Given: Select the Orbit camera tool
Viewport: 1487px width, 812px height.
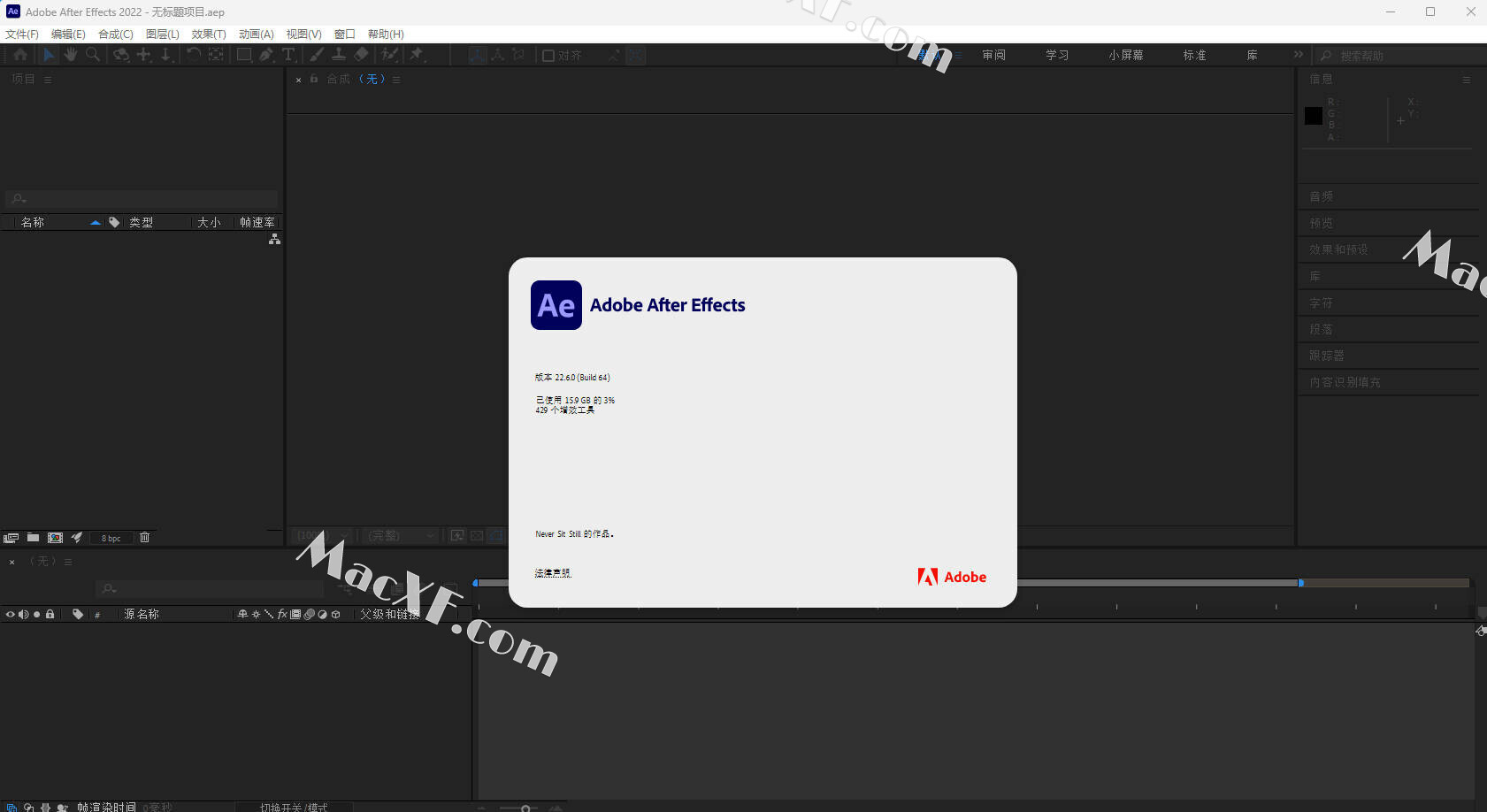Looking at the screenshot, I should (x=120, y=55).
